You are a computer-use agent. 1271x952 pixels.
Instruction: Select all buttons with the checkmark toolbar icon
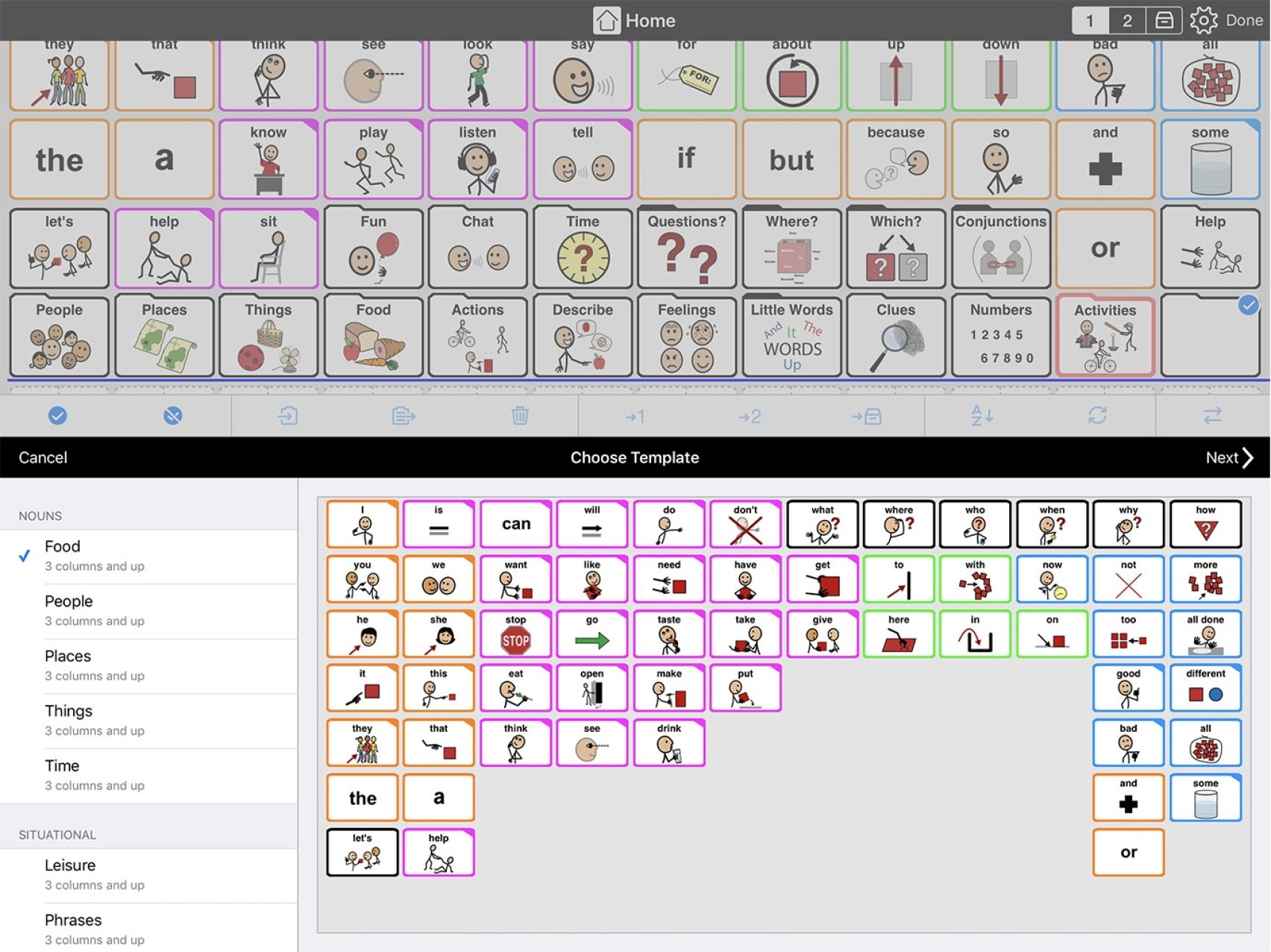[58, 416]
